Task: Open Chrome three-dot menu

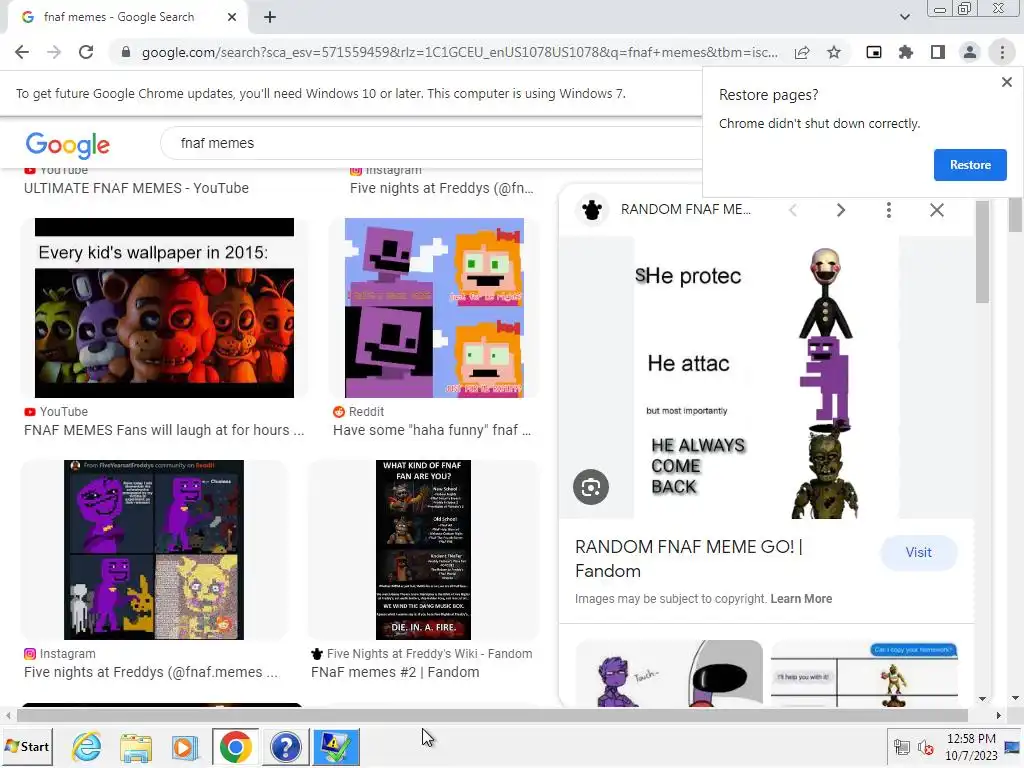Action: tap(1002, 52)
